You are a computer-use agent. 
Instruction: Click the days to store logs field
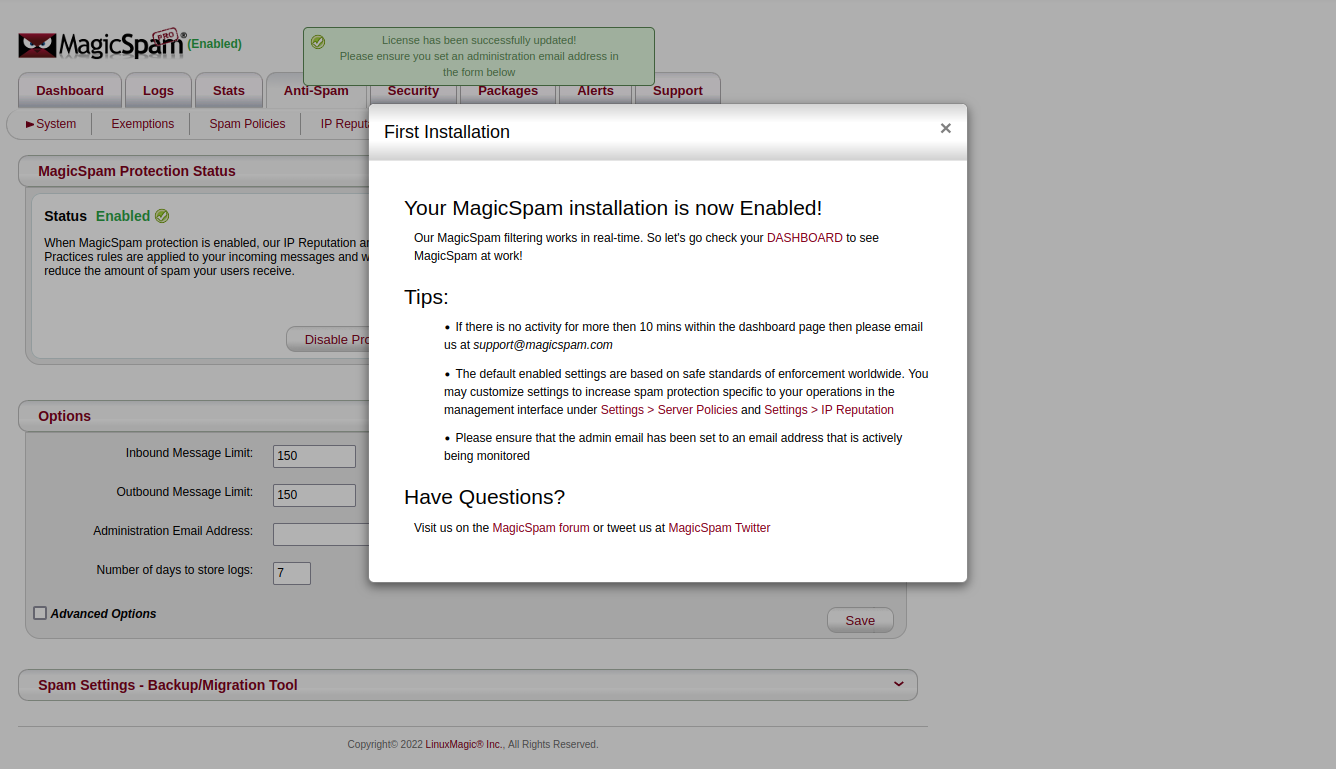coord(292,573)
